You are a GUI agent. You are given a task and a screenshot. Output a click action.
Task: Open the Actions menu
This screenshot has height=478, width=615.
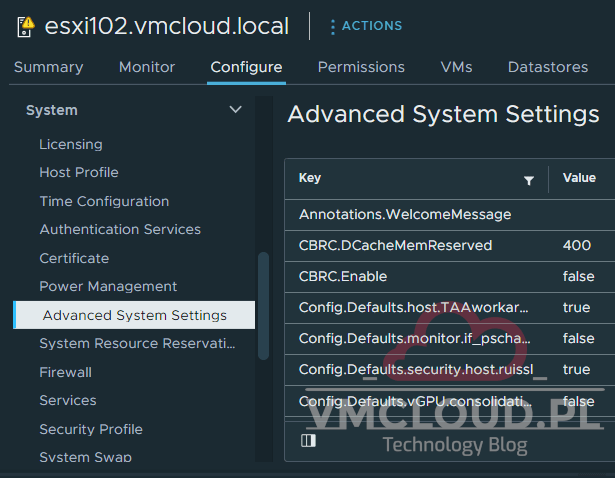click(x=365, y=26)
